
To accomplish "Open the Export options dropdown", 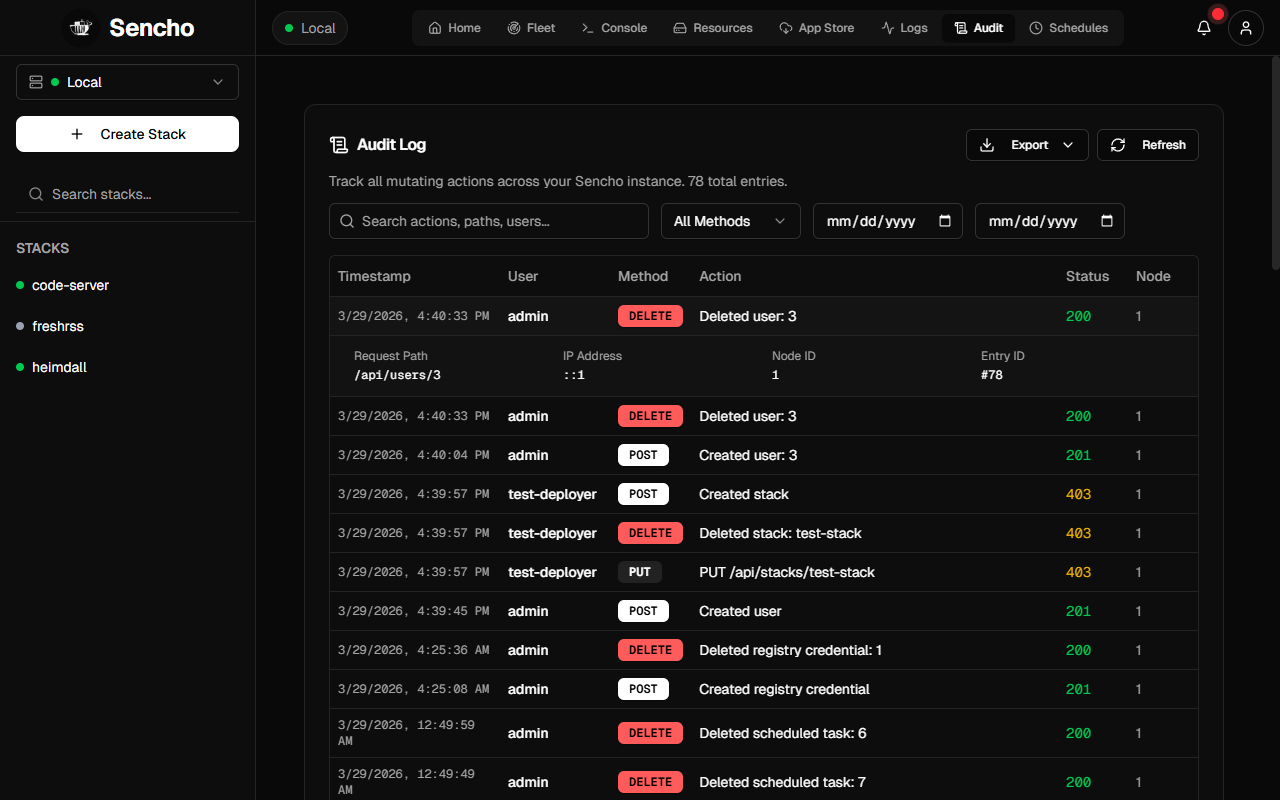I will pyautogui.click(x=1027, y=145).
